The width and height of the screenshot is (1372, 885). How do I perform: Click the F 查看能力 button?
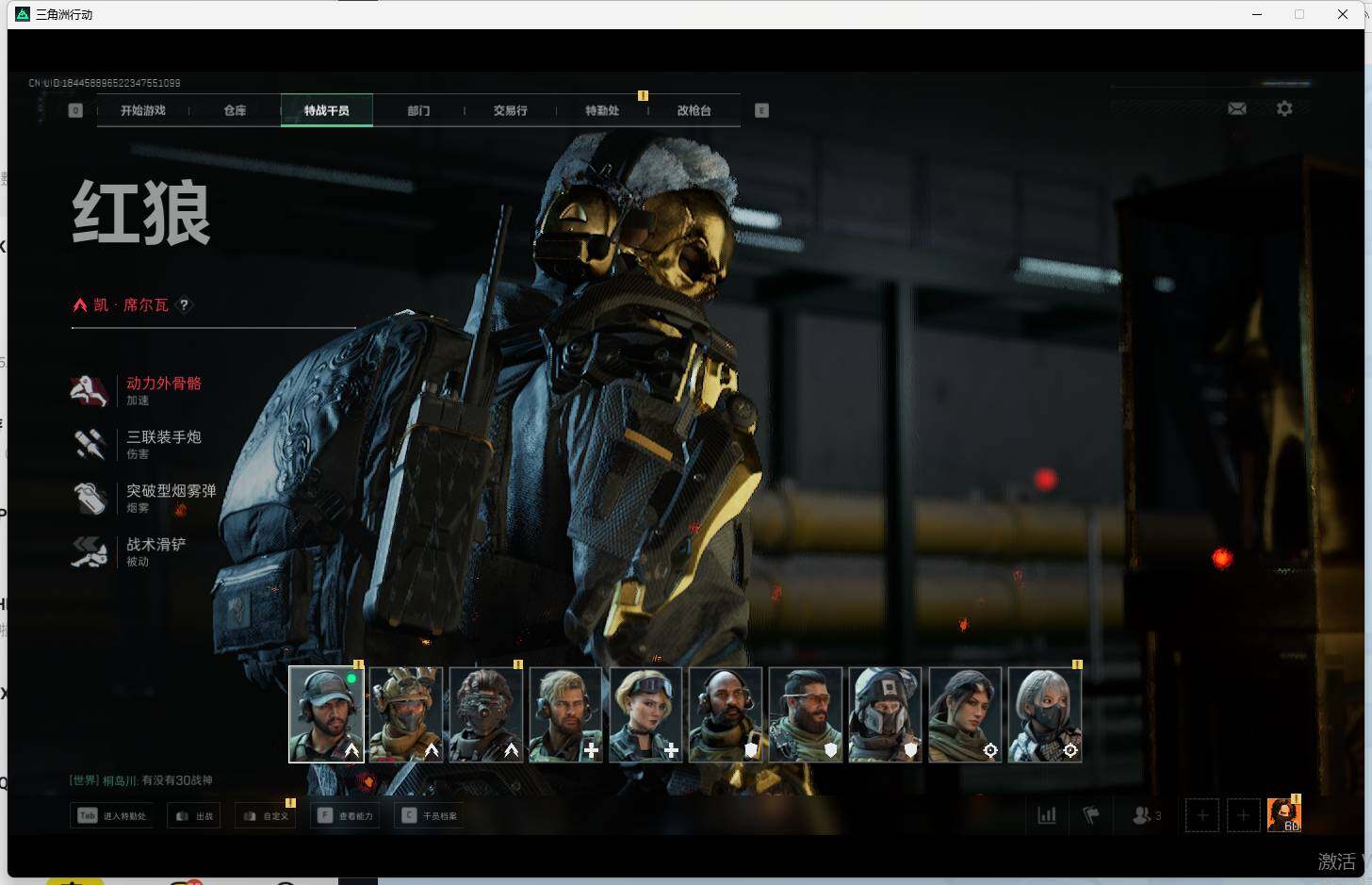pyautogui.click(x=346, y=815)
